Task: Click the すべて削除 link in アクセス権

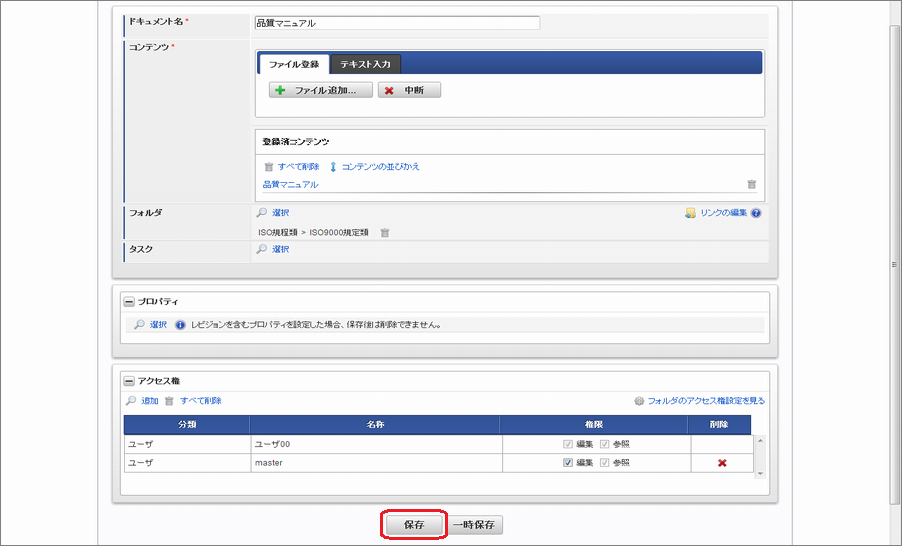Action: [201, 400]
